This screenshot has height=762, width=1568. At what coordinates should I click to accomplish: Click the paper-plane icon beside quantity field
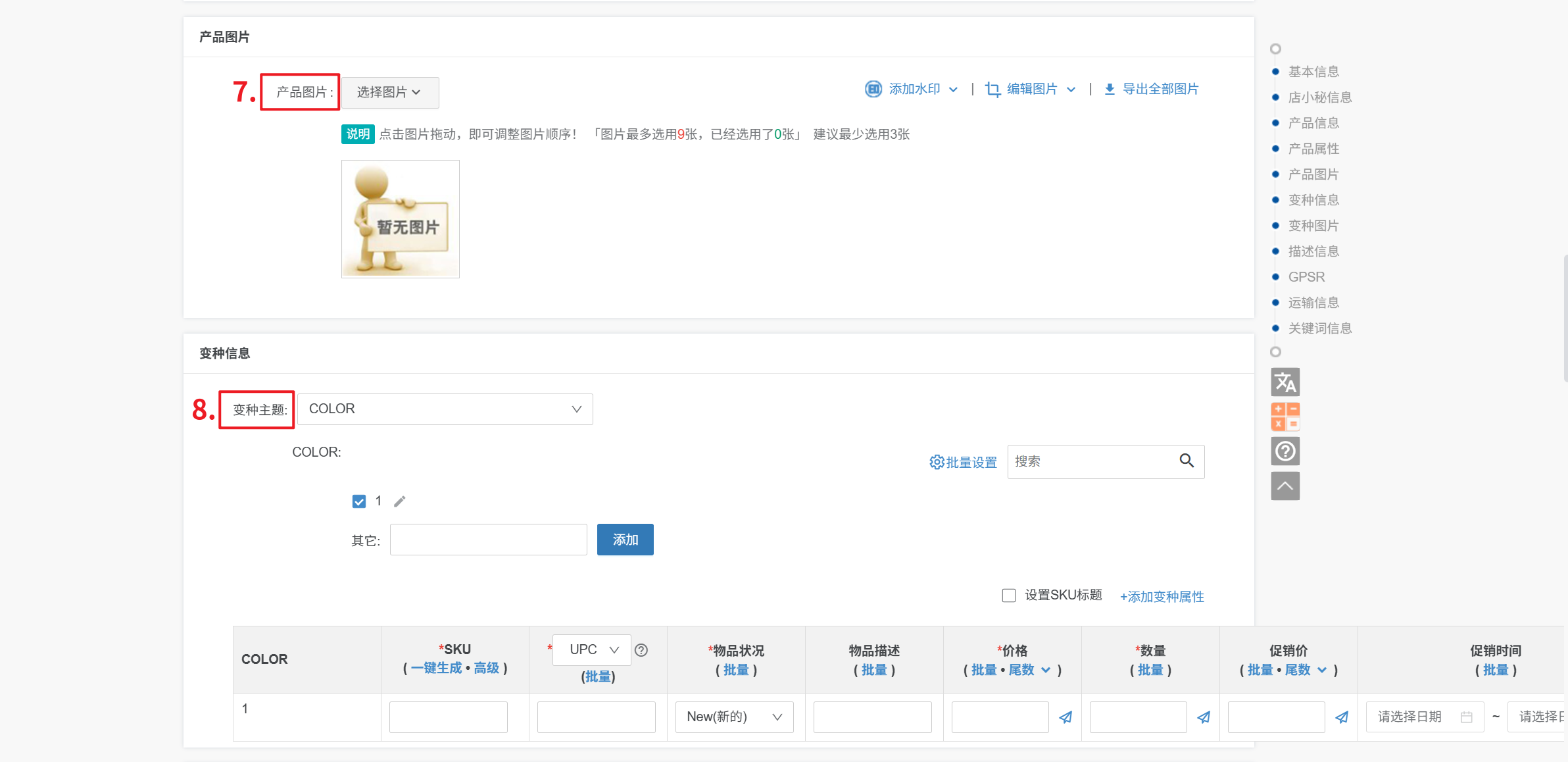click(1204, 717)
